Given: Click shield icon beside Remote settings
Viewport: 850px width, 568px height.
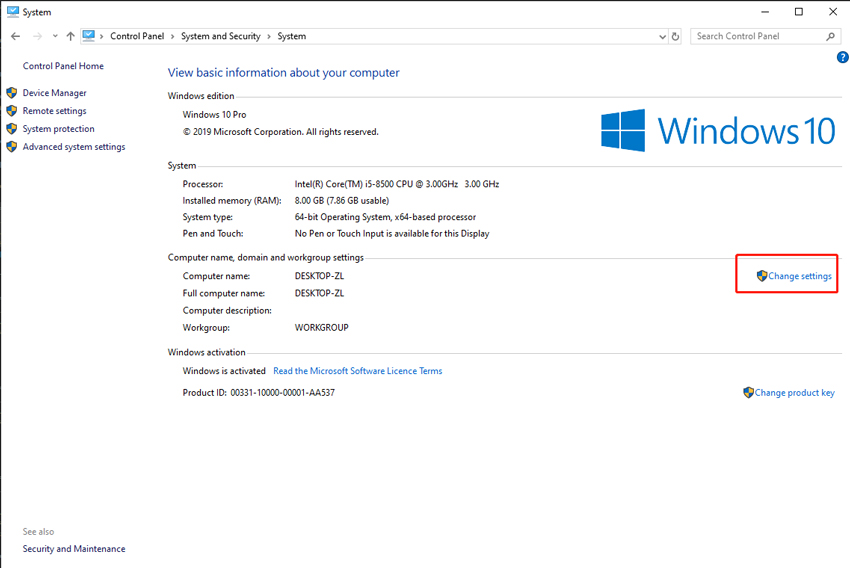Looking at the screenshot, I should click(x=12, y=111).
